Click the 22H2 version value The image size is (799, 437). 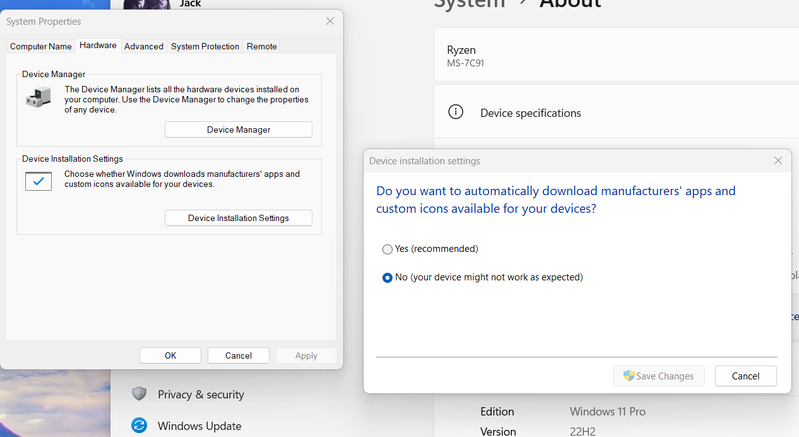[x=582, y=431]
